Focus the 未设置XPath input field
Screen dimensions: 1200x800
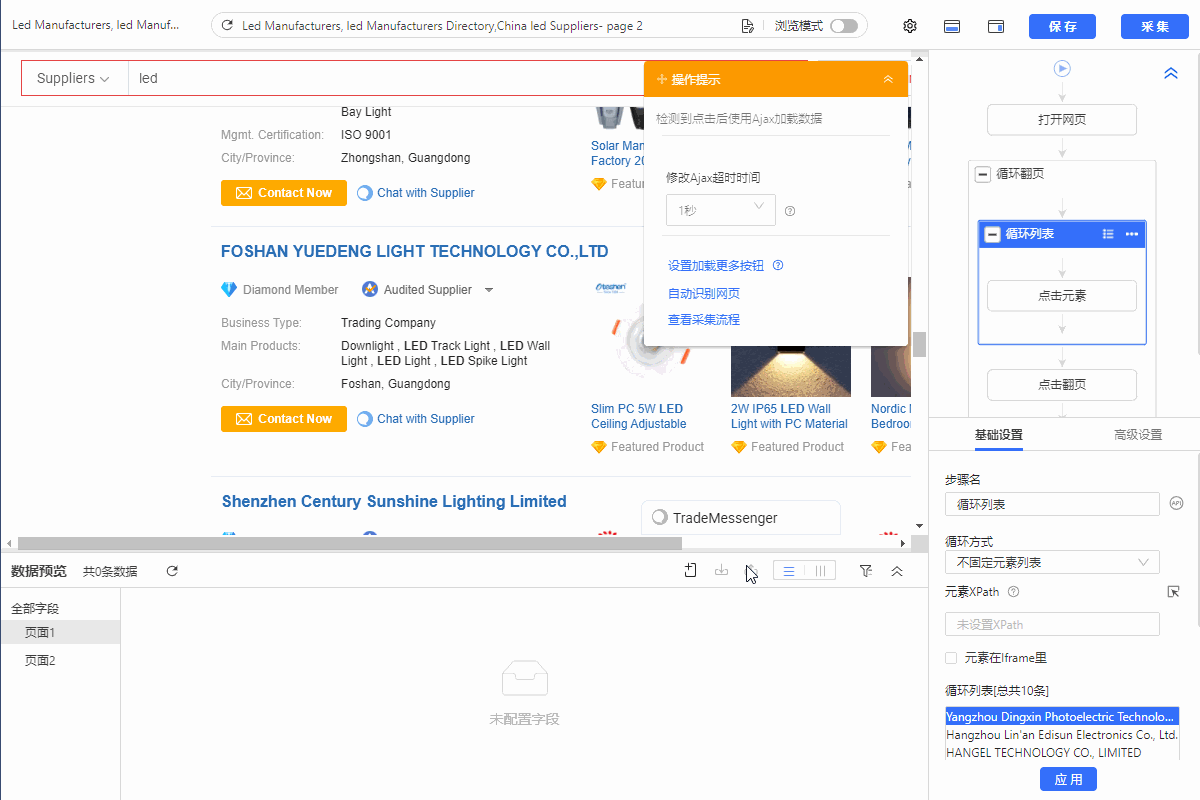(1052, 624)
